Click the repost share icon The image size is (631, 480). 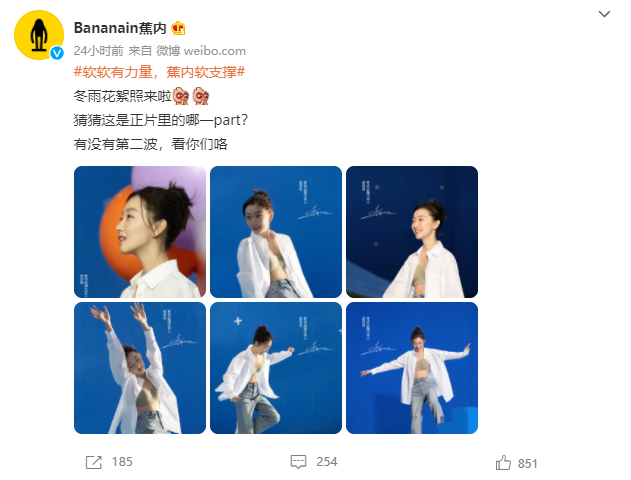[94, 462]
